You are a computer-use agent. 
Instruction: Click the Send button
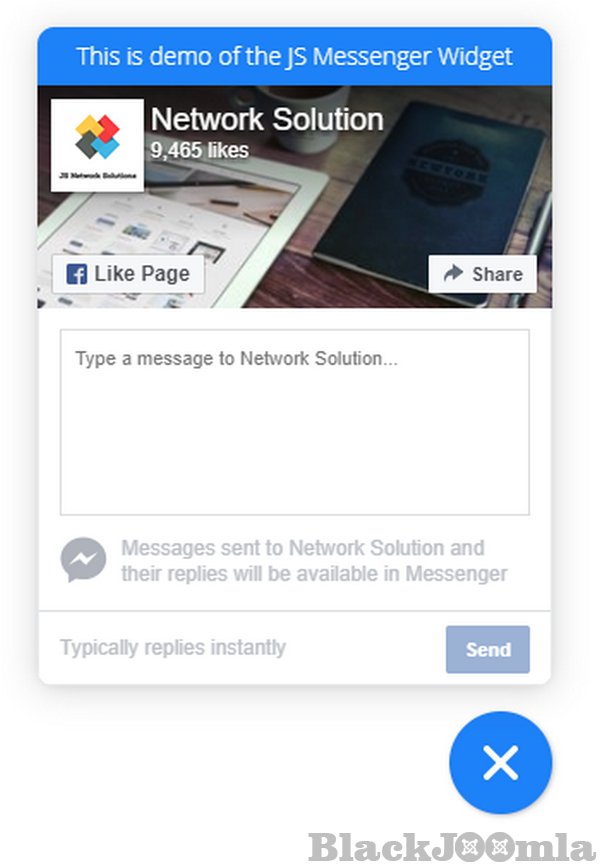(x=488, y=649)
